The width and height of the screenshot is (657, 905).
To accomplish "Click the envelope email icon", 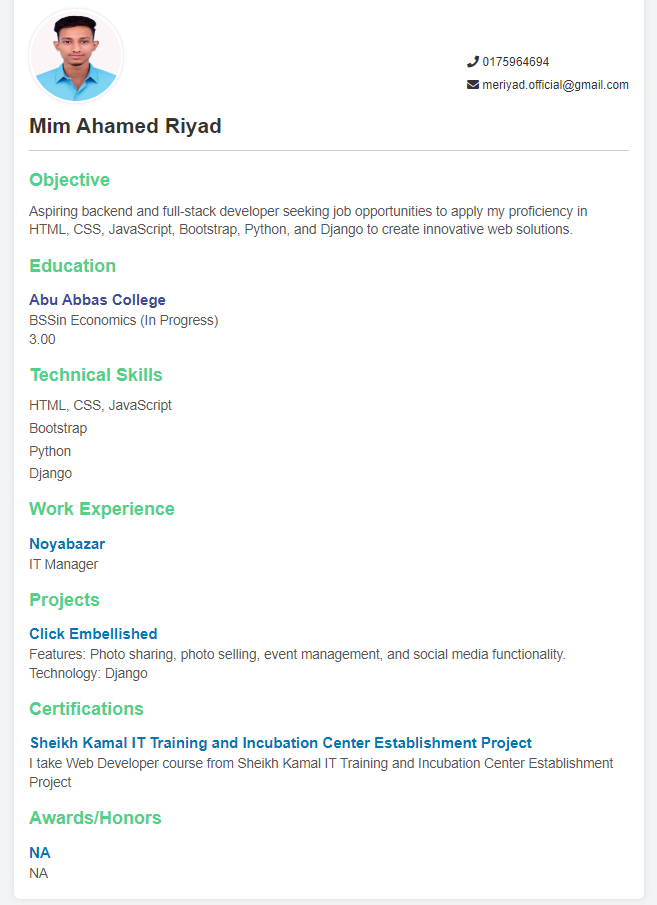I will [473, 85].
